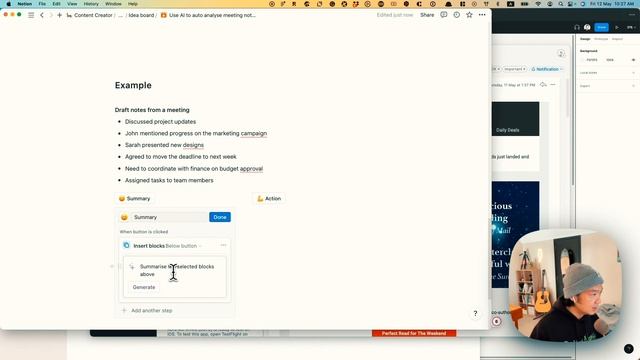Image resolution: width=640 pixels, height=360 pixels.
Task: Open the Edit menu
Action: tap(56, 4)
